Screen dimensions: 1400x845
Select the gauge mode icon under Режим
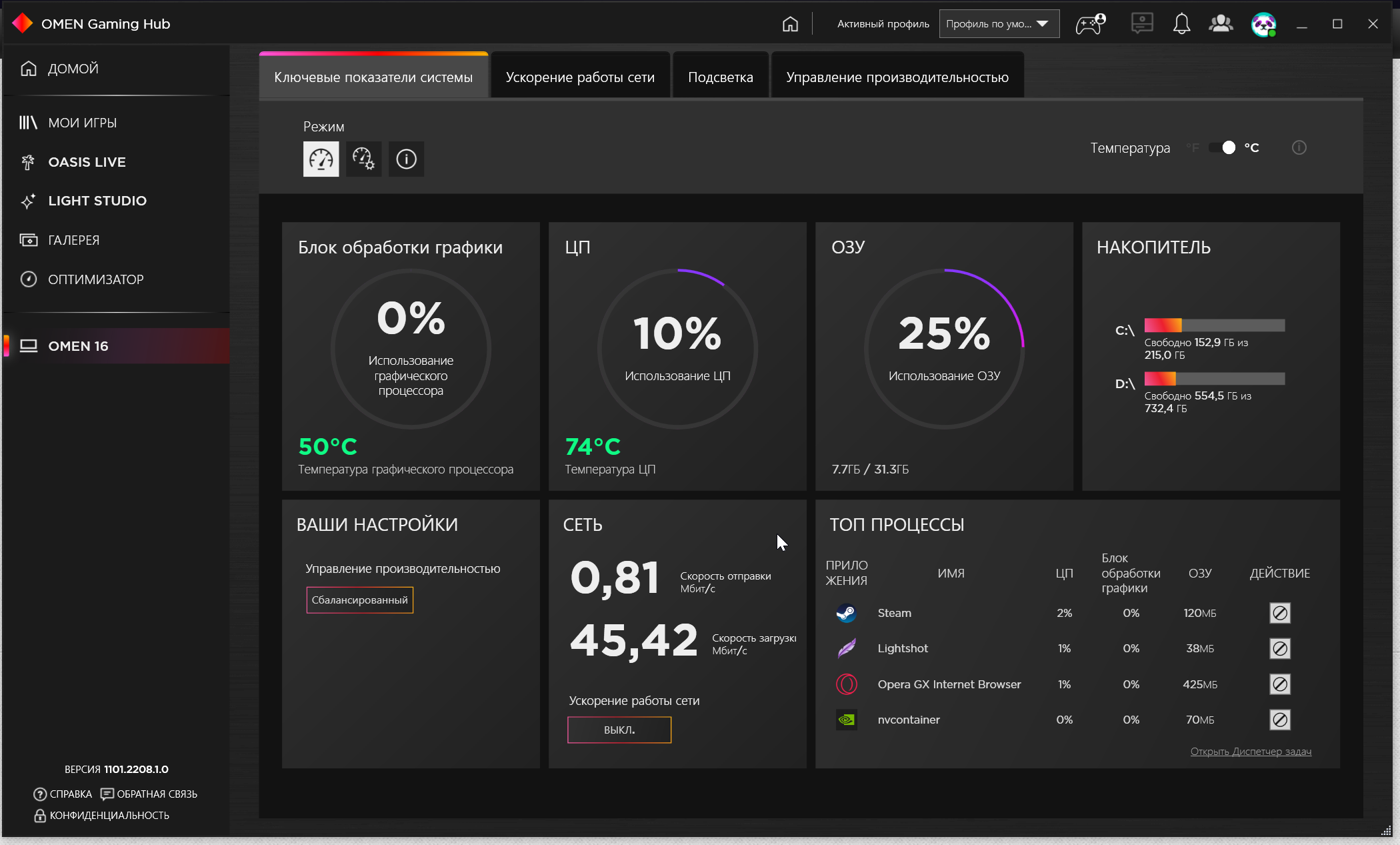(x=321, y=159)
